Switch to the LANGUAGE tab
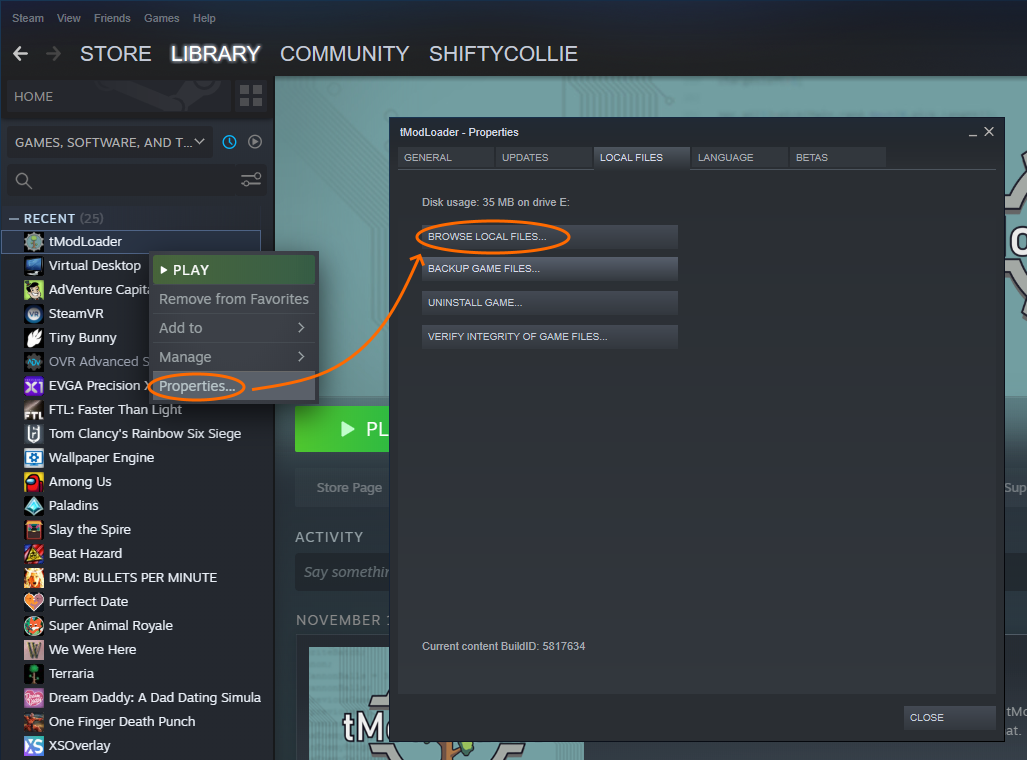The image size is (1027, 760). (x=739, y=158)
